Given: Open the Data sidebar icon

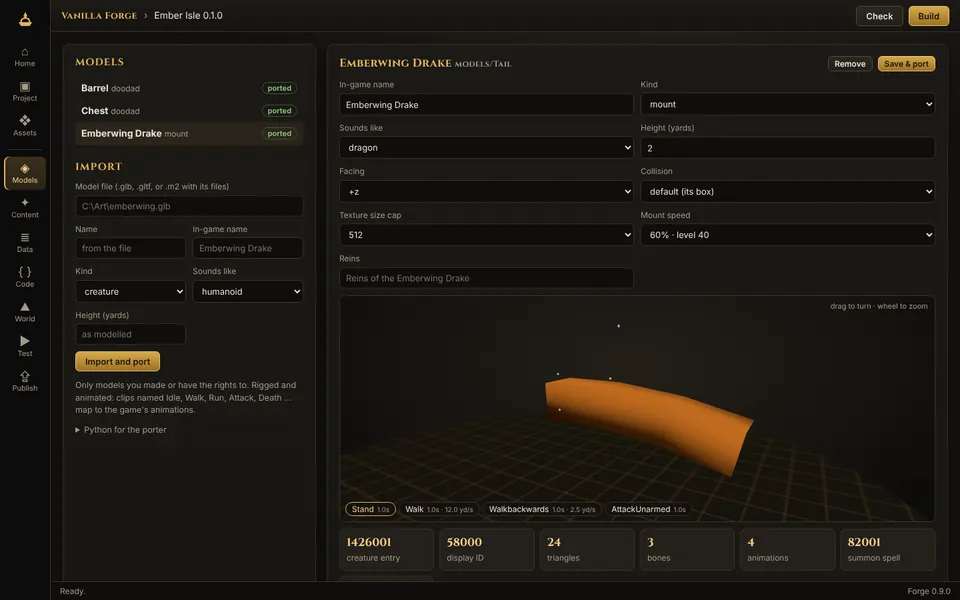Looking at the screenshot, I should [24, 243].
